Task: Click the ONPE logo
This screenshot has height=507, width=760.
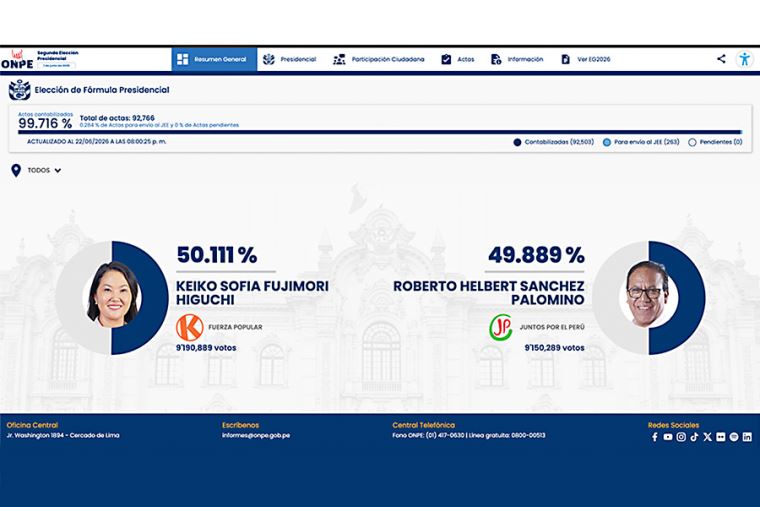Action: pos(17,59)
